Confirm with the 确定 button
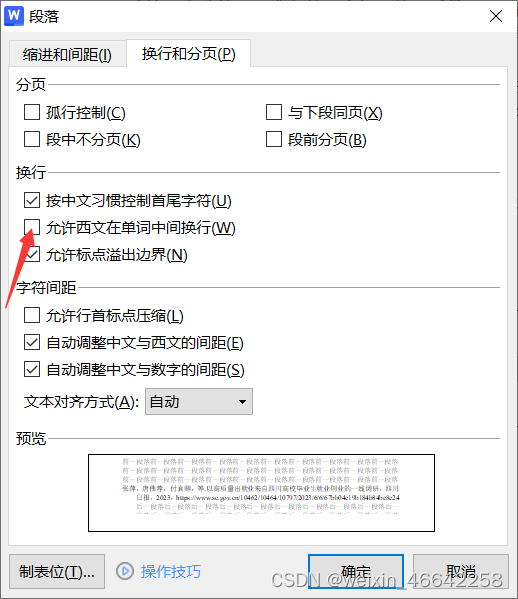Image resolution: width=518 pixels, height=599 pixels. point(356,571)
